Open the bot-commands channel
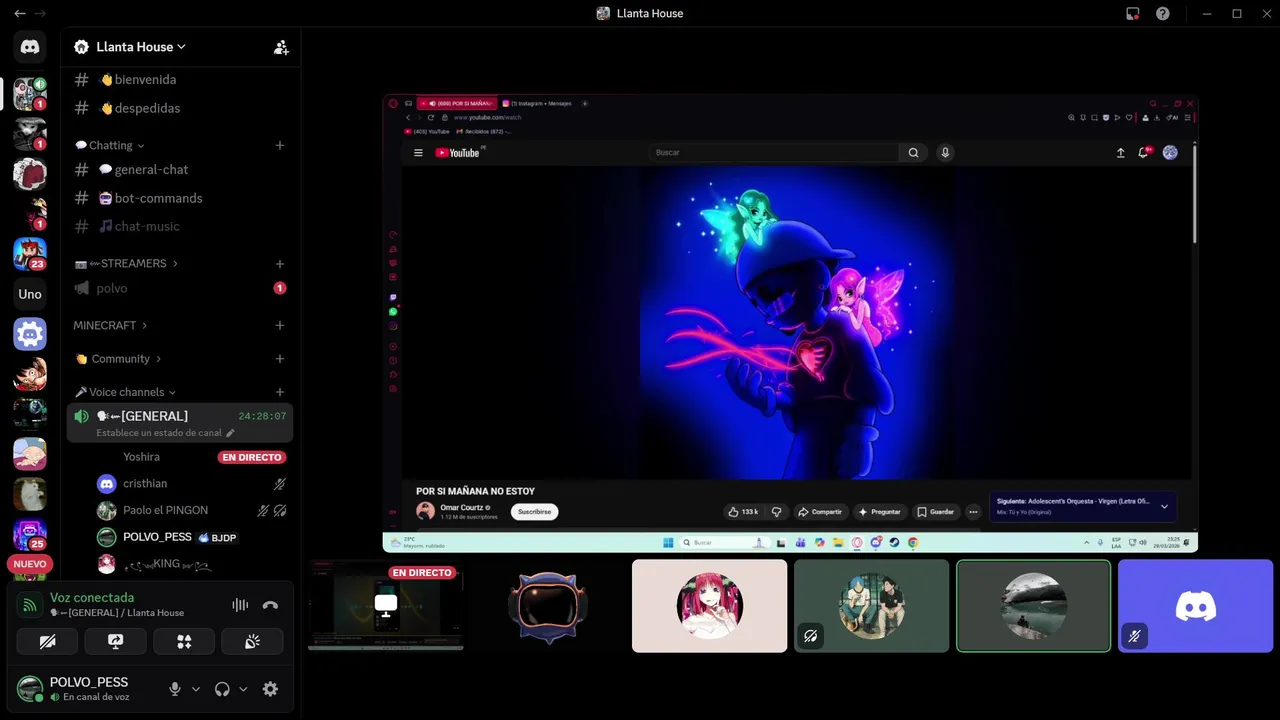Viewport: 1280px width, 720px height. click(x=180, y=198)
